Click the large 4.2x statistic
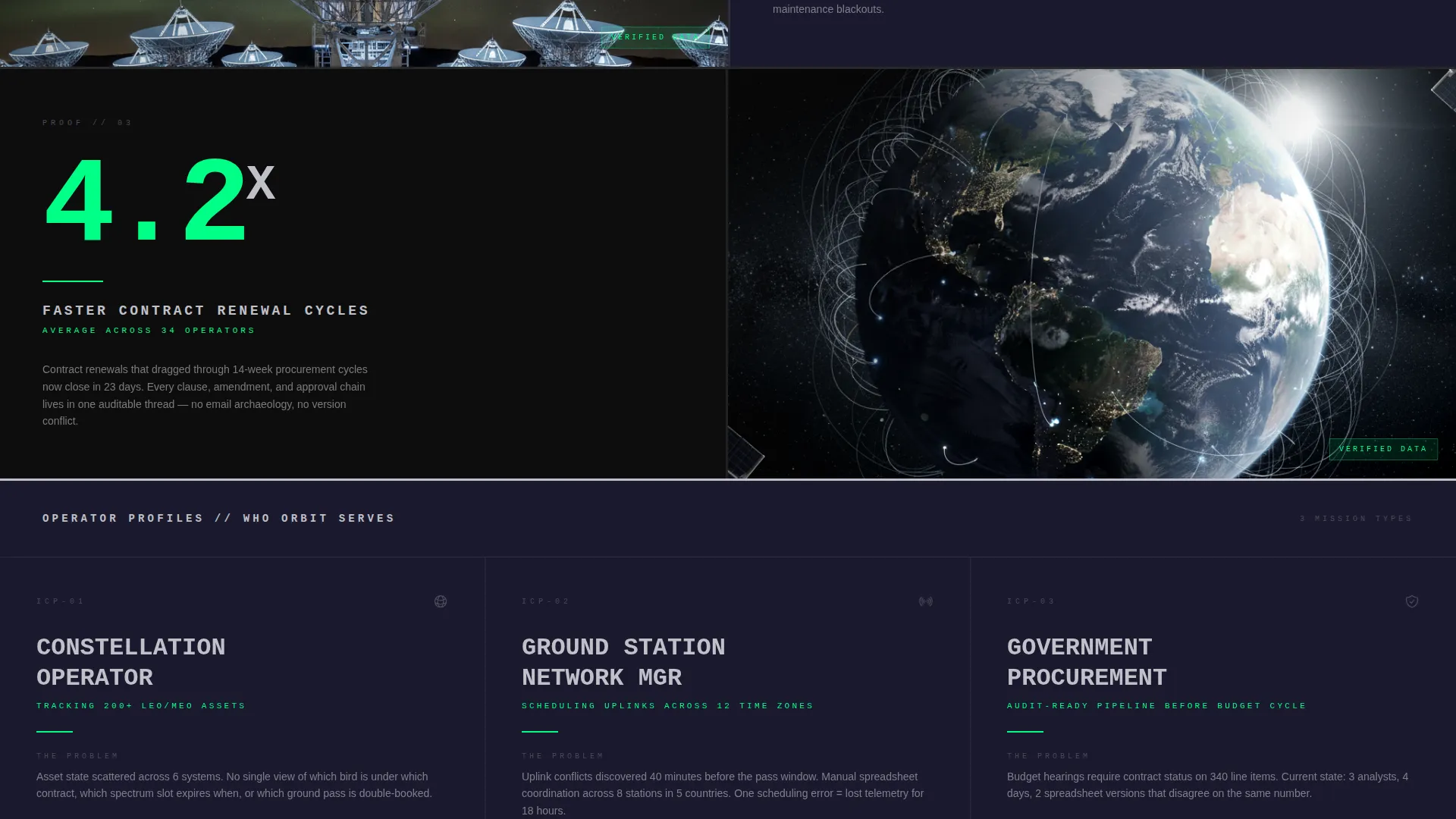The image size is (1456, 819). [x=158, y=201]
